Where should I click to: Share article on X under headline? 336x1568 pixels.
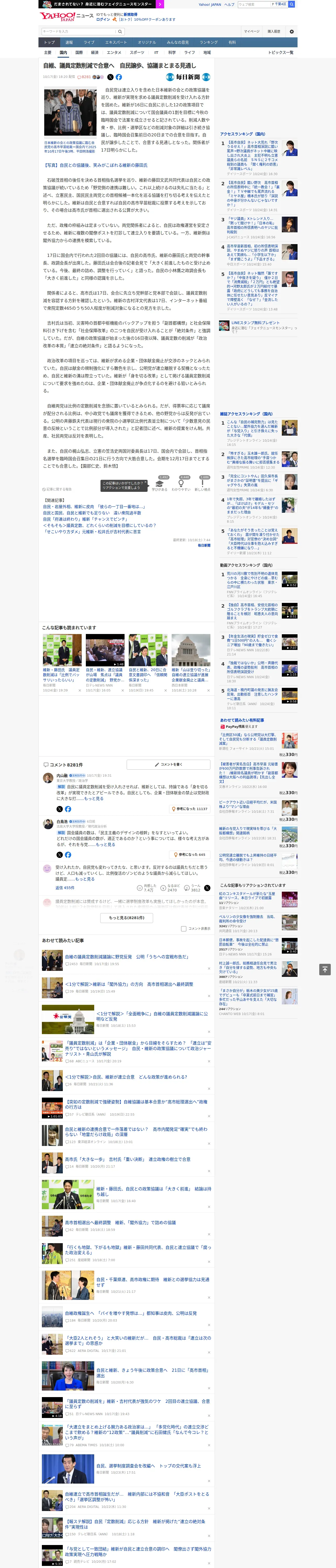[110, 77]
